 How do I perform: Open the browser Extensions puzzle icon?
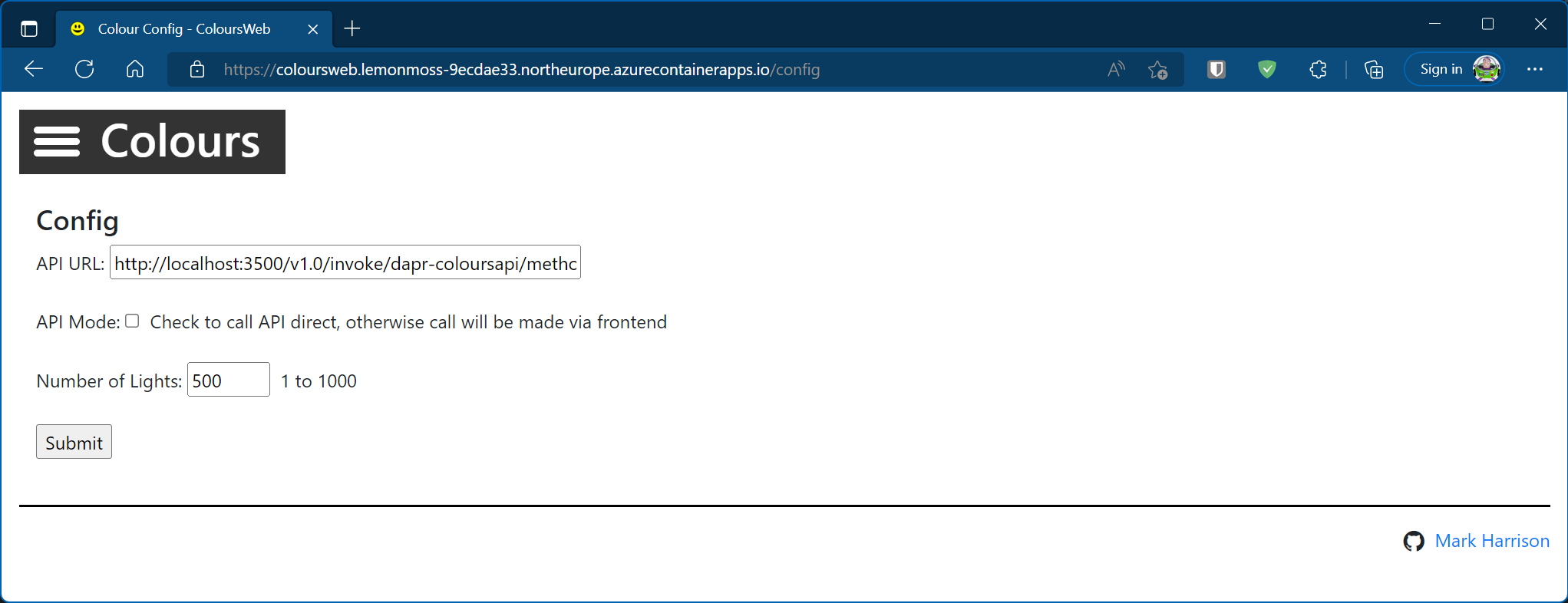pos(1318,70)
